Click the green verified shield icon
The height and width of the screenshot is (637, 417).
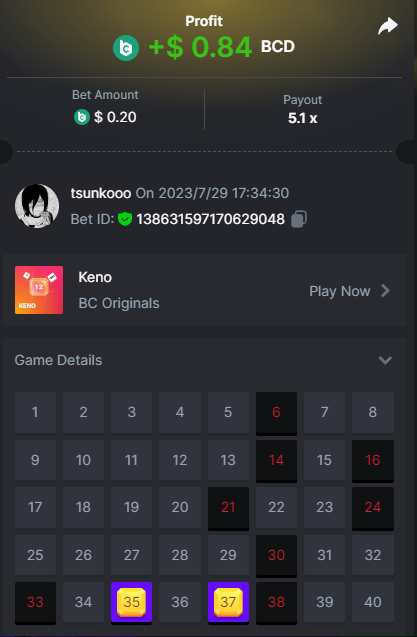[125, 219]
